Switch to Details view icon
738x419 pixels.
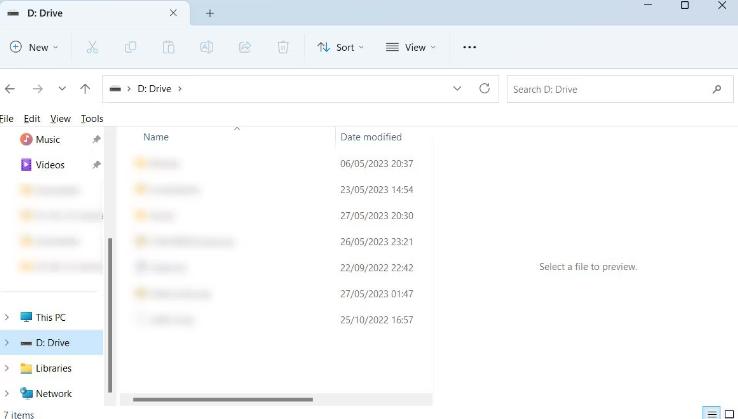[x=712, y=414]
